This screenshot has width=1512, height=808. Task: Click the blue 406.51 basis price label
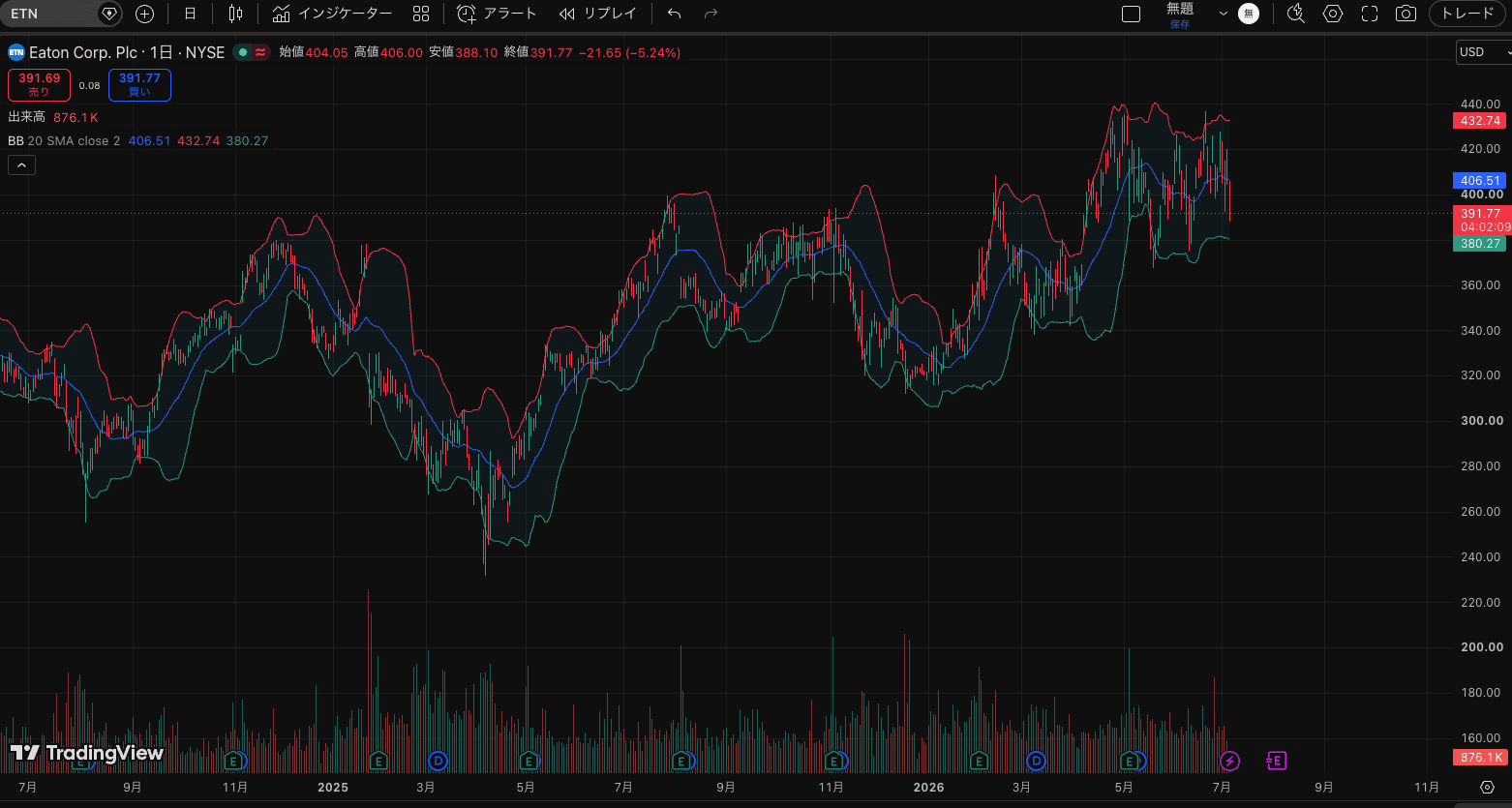pyautogui.click(x=1480, y=181)
